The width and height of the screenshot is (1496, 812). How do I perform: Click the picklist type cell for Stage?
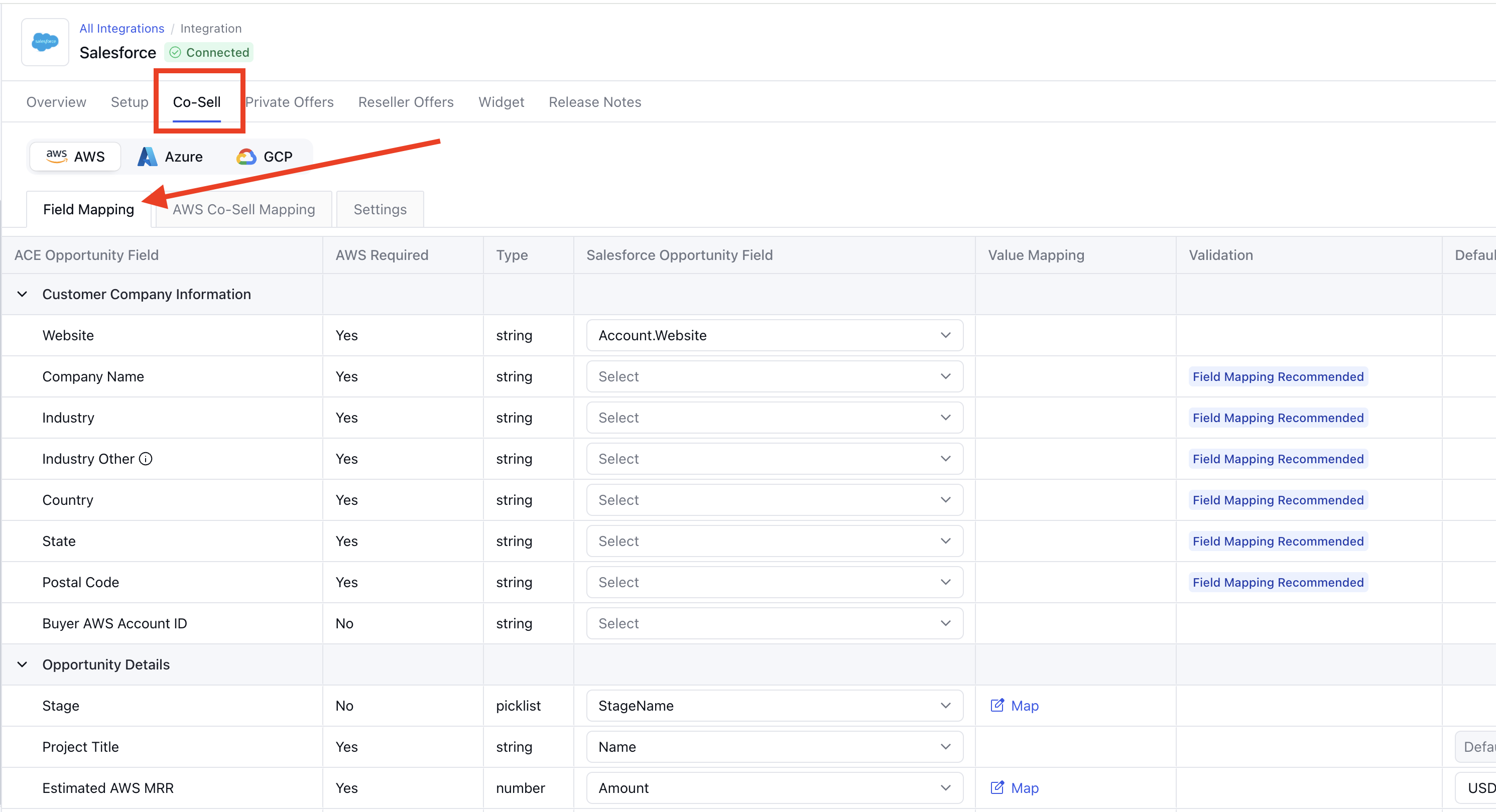[518, 706]
